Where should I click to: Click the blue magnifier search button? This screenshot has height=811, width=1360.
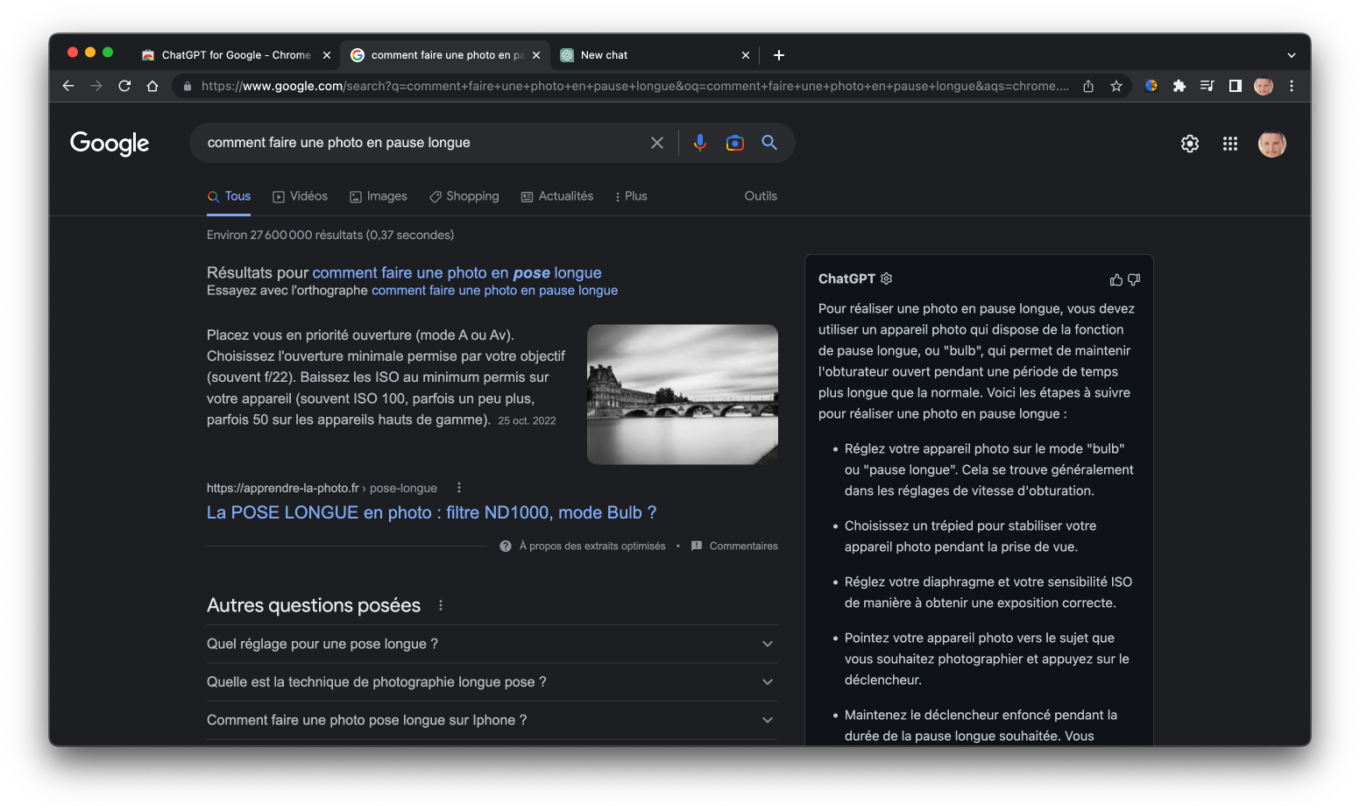point(769,143)
